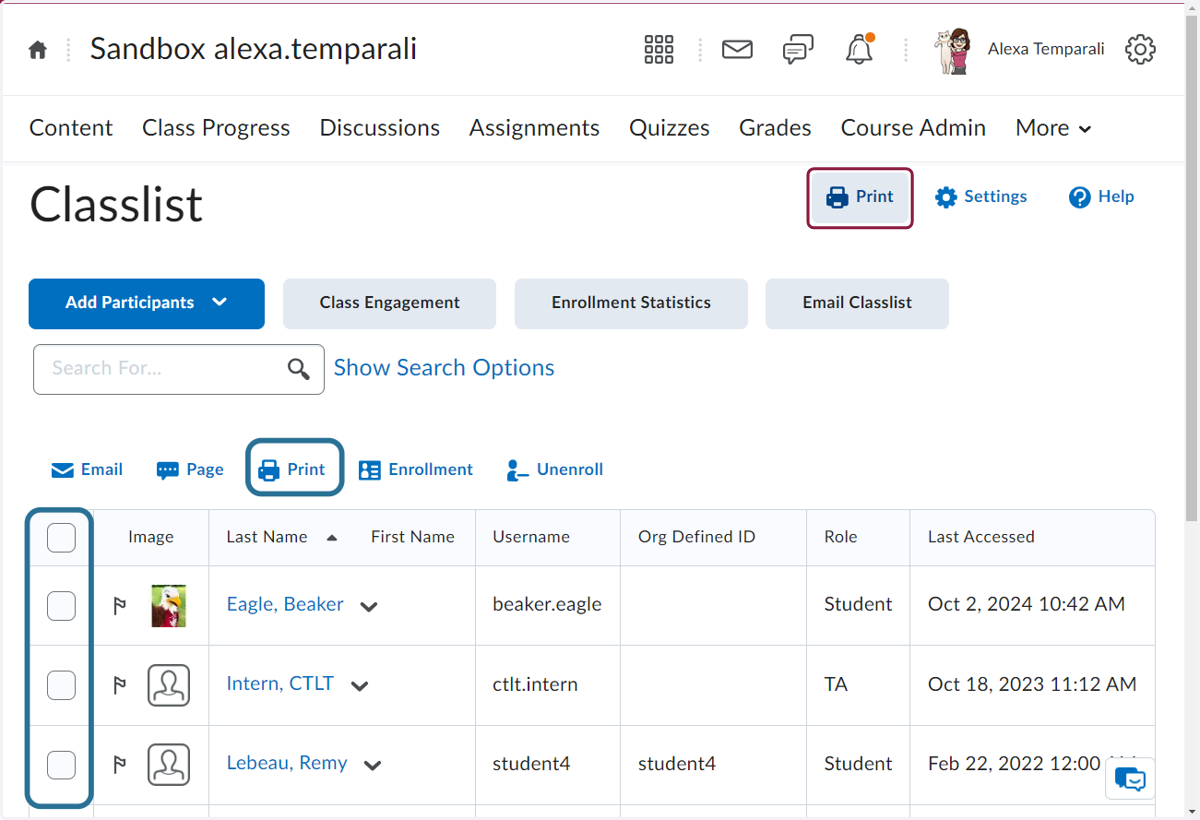Open the Lebeau, Remy name link
The height and width of the screenshot is (820, 1200).
(287, 763)
